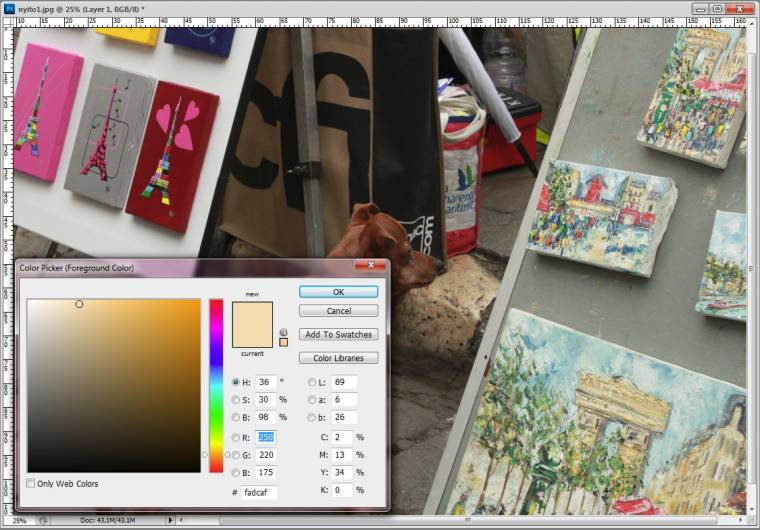The width and height of the screenshot is (760, 530).
Task: Click the Photoshop icon in the title bar
Action: point(9,8)
